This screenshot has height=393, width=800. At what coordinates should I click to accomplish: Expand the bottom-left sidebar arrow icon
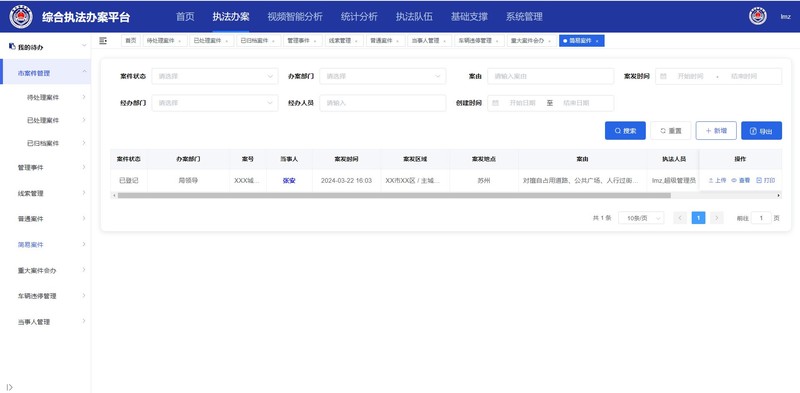click(x=9, y=387)
